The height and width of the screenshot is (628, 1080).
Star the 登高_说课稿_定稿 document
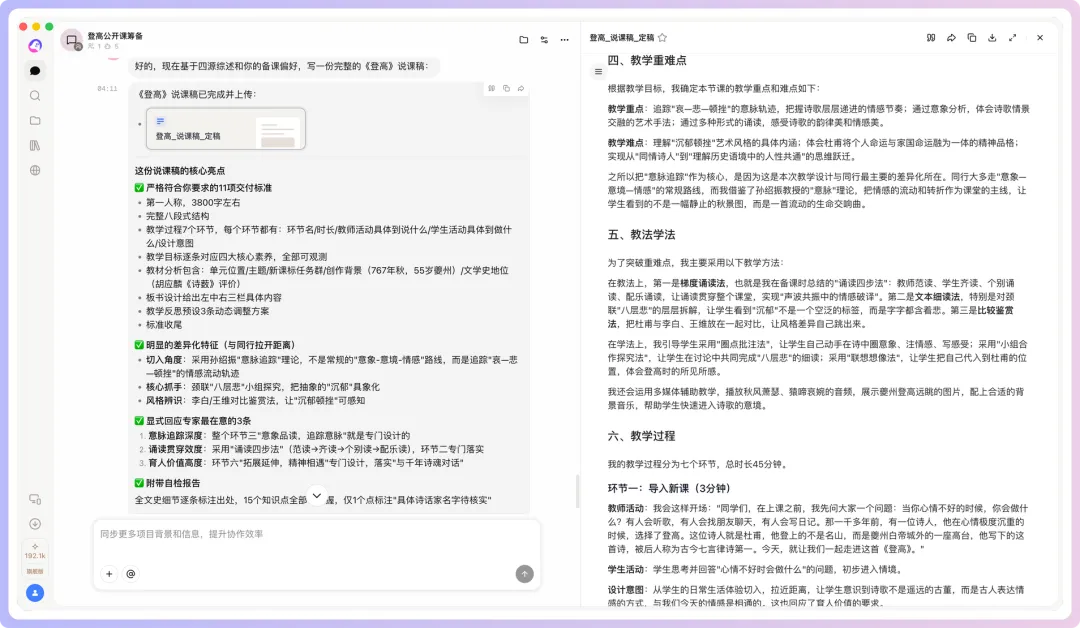(663, 38)
